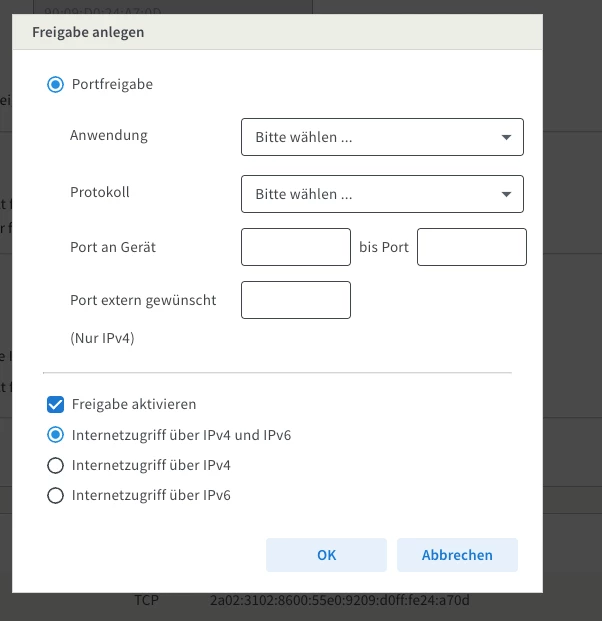Select Internetzugriff über IPv4 und IPv6
This screenshot has height=621, width=602.
pyautogui.click(x=56, y=435)
